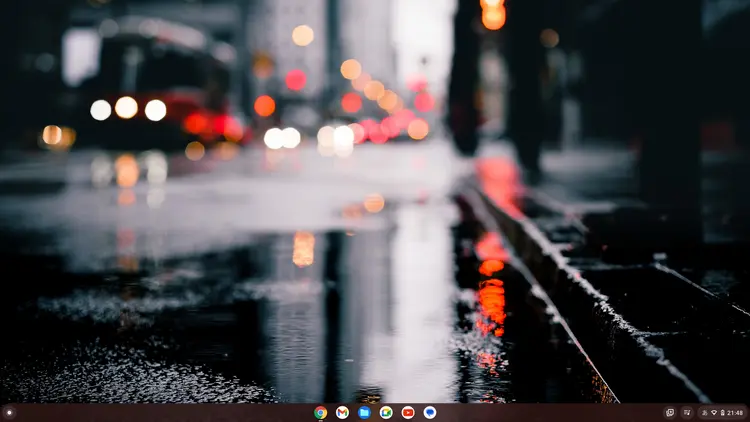Start Google Meet from the shelf

[386, 412]
